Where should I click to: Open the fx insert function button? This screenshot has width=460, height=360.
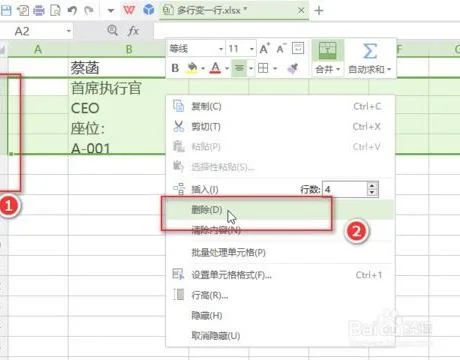(133, 31)
